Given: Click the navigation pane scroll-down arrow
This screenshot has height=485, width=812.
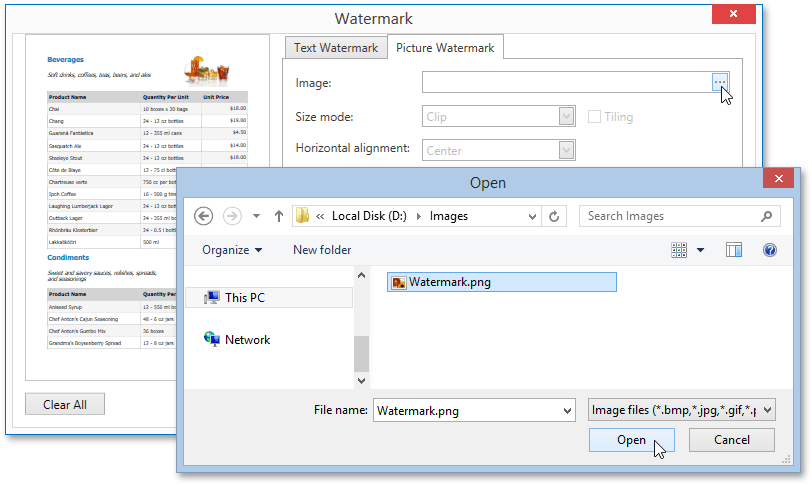Looking at the screenshot, I should (x=361, y=380).
